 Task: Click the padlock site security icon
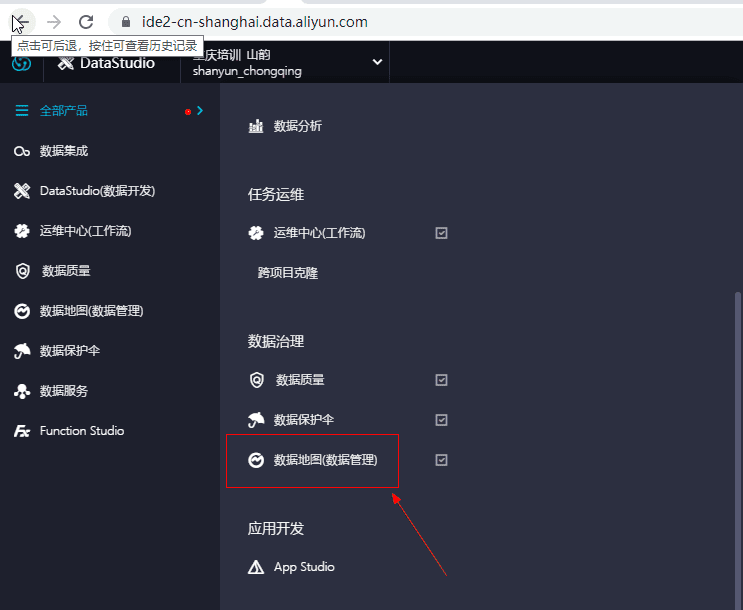(126, 22)
